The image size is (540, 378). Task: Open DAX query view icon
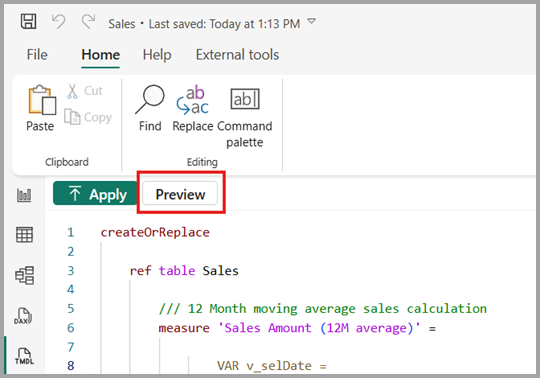tap(23, 316)
